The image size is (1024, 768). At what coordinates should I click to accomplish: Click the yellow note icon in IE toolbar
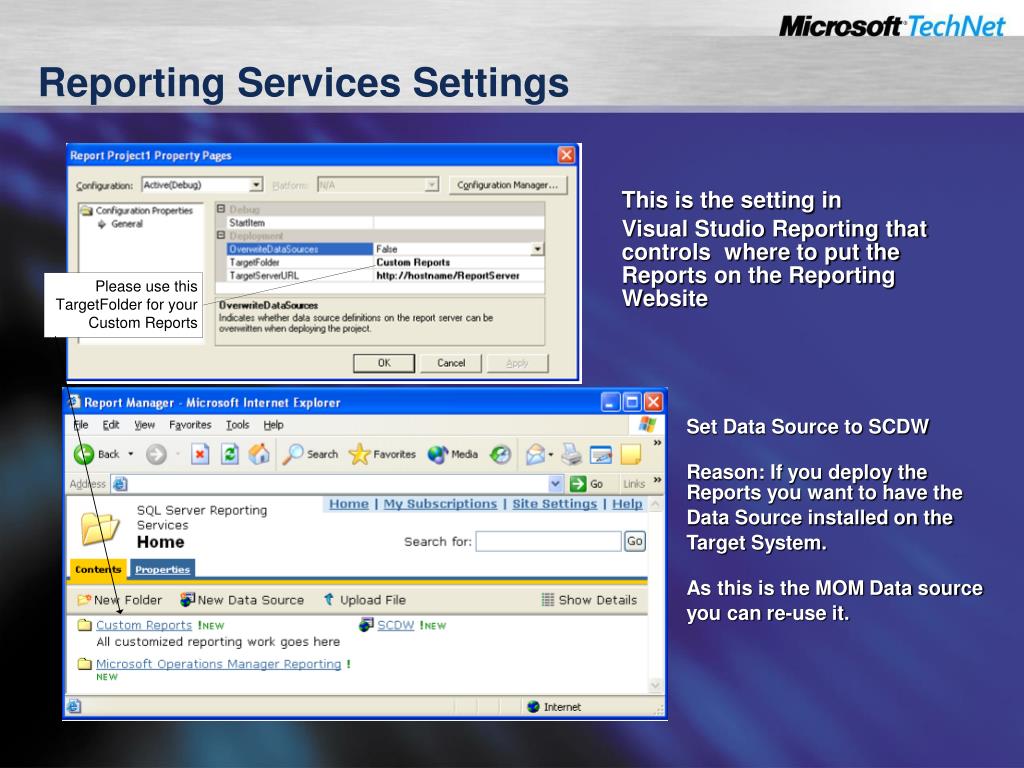tap(631, 454)
